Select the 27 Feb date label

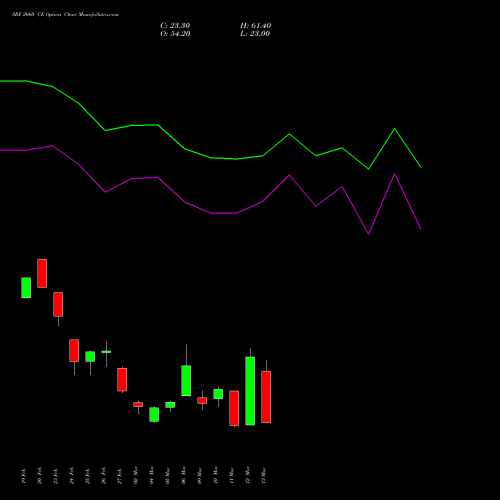tap(119, 476)
